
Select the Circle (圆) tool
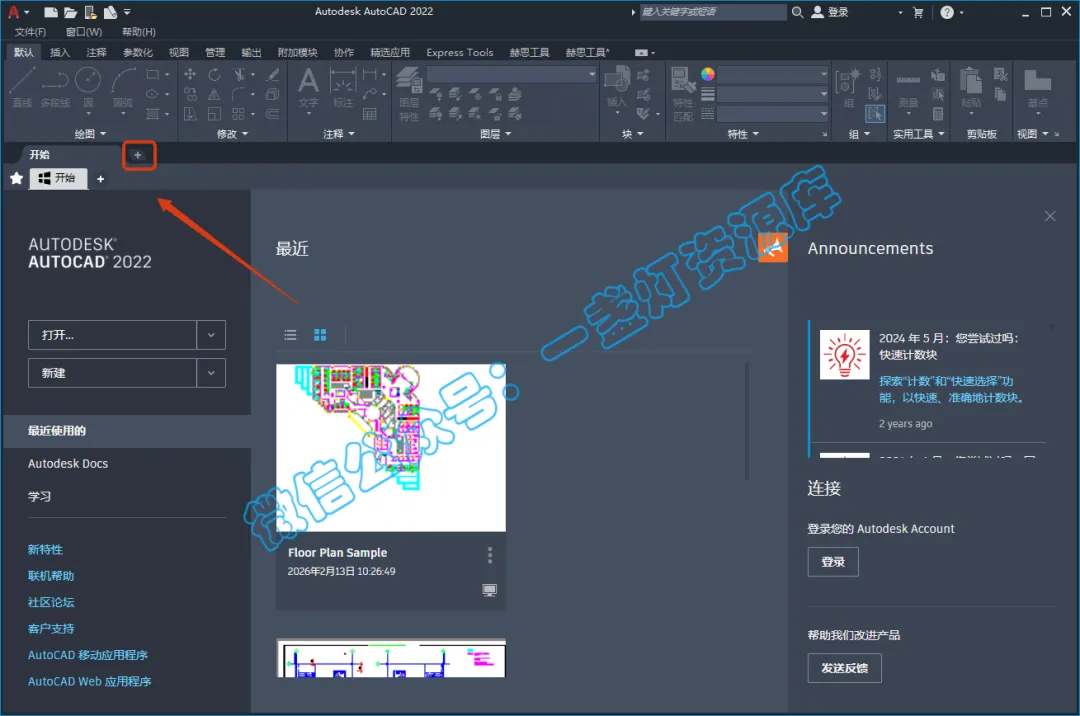click(87, 87)
